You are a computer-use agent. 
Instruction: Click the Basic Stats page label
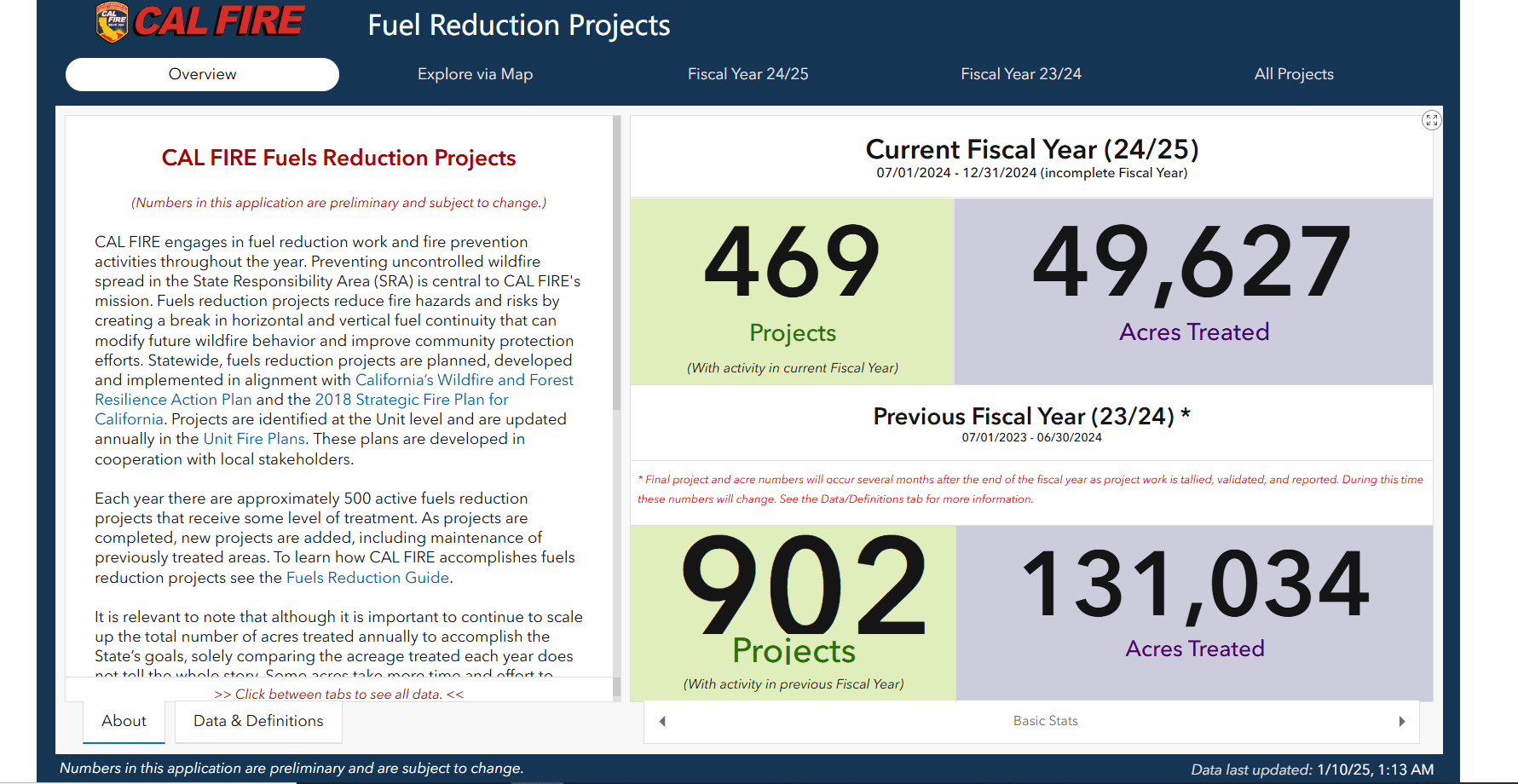click(1045, 721)
